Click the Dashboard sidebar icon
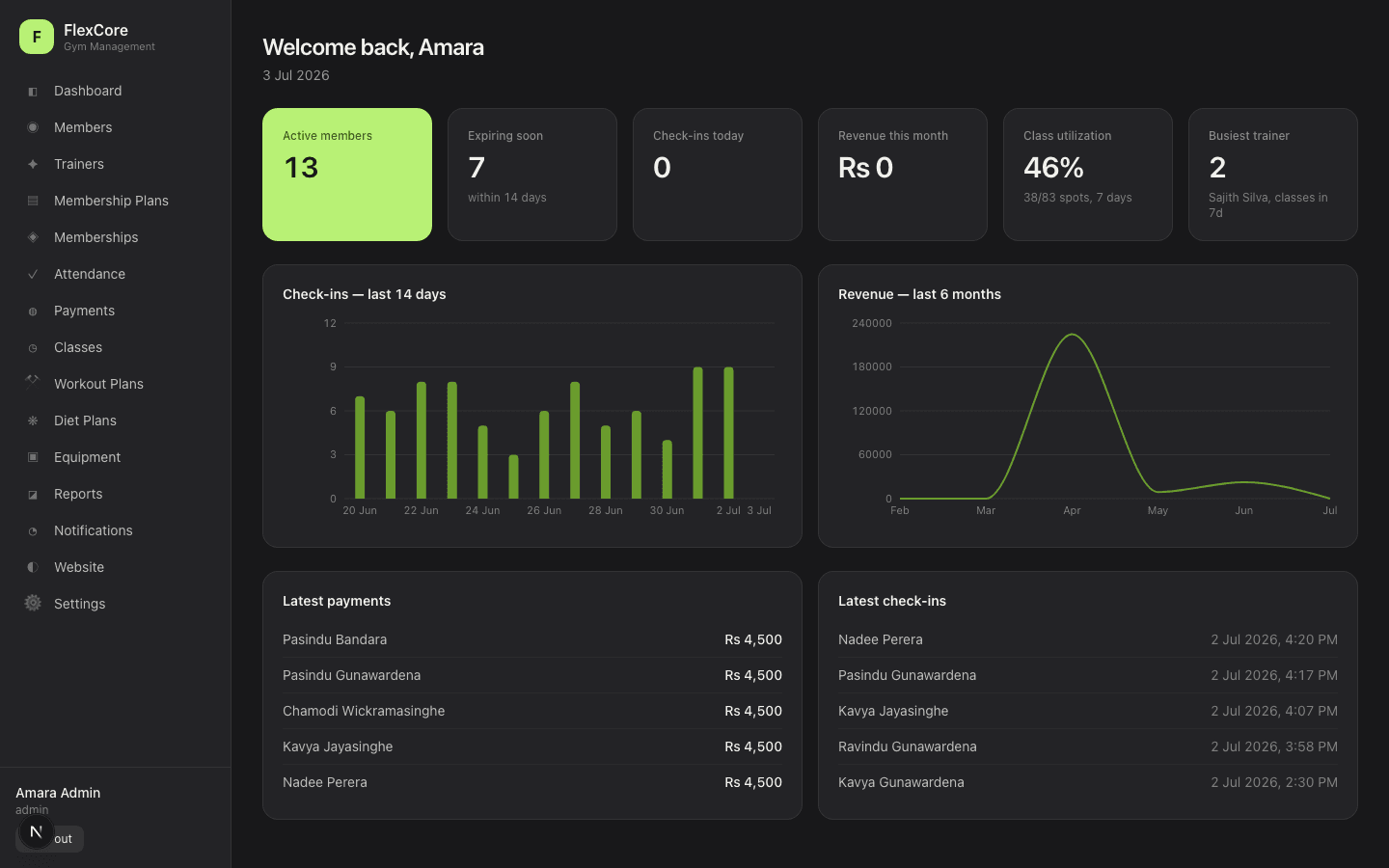 33,92
